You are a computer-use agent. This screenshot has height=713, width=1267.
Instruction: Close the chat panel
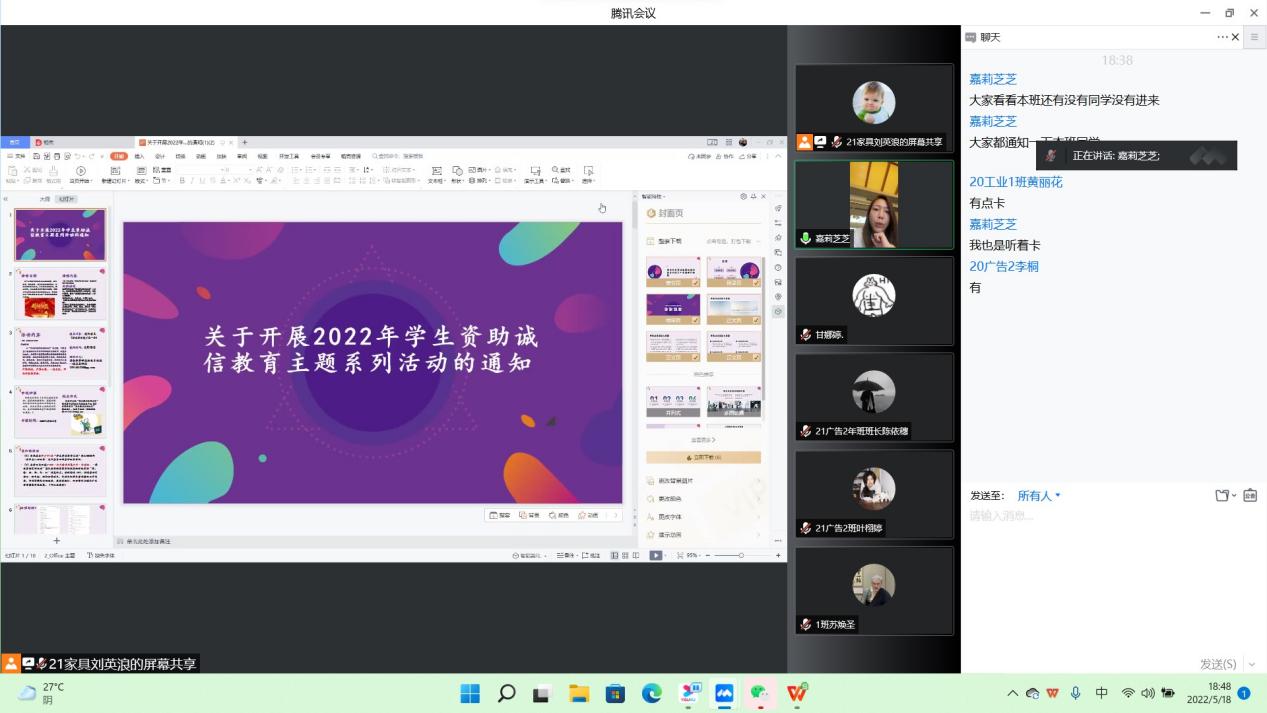(x=1236, y=37)
